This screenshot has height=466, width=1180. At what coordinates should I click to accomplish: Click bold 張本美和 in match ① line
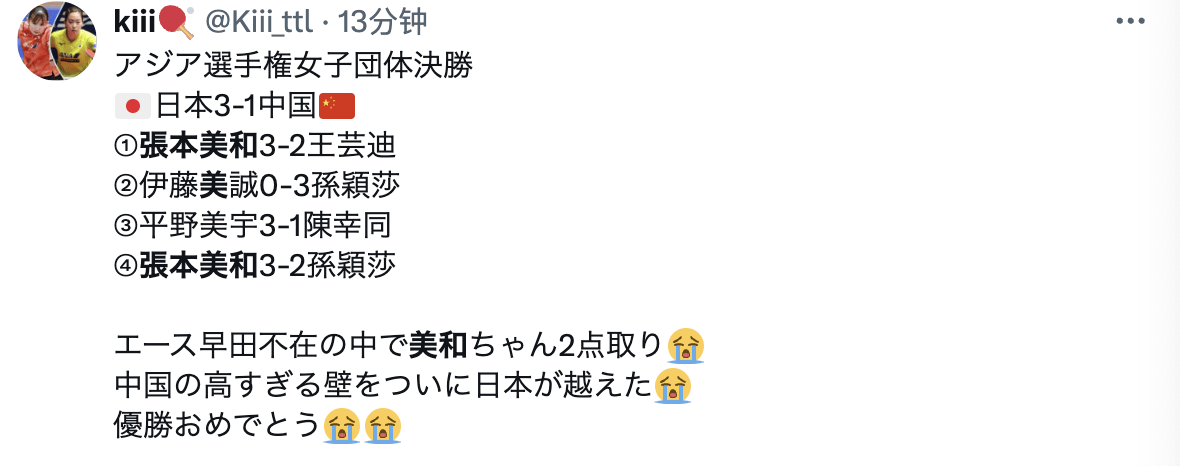tap(199, 146)
